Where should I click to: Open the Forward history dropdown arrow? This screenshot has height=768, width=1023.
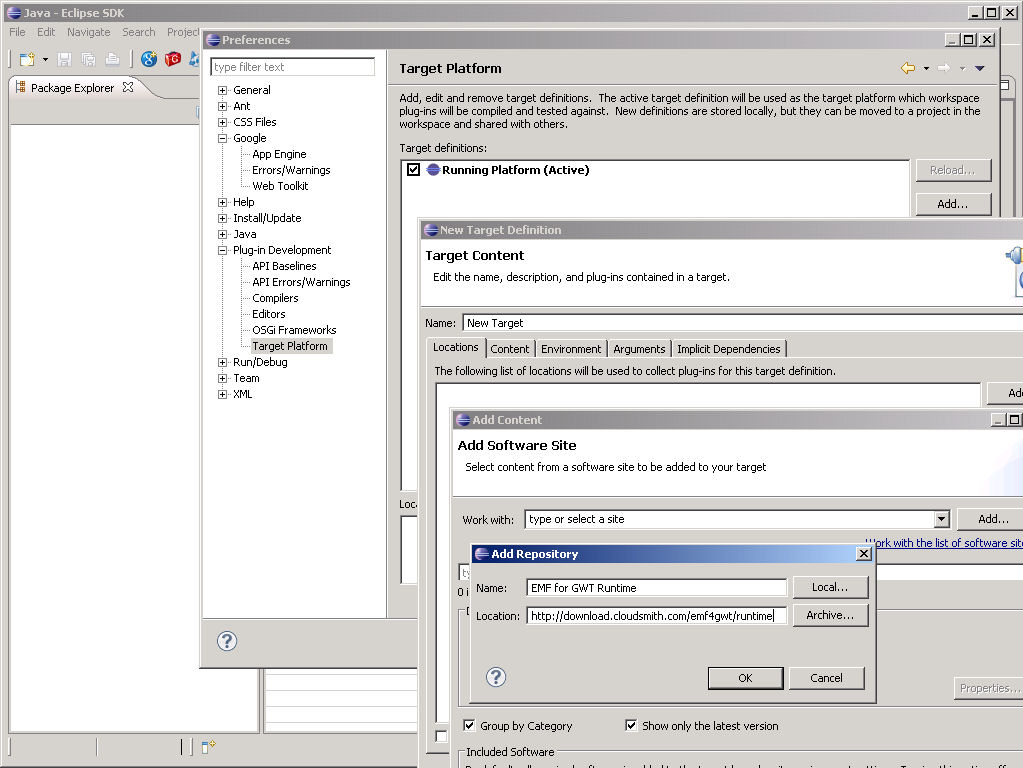pyautogui.click(x=962, y=69)
